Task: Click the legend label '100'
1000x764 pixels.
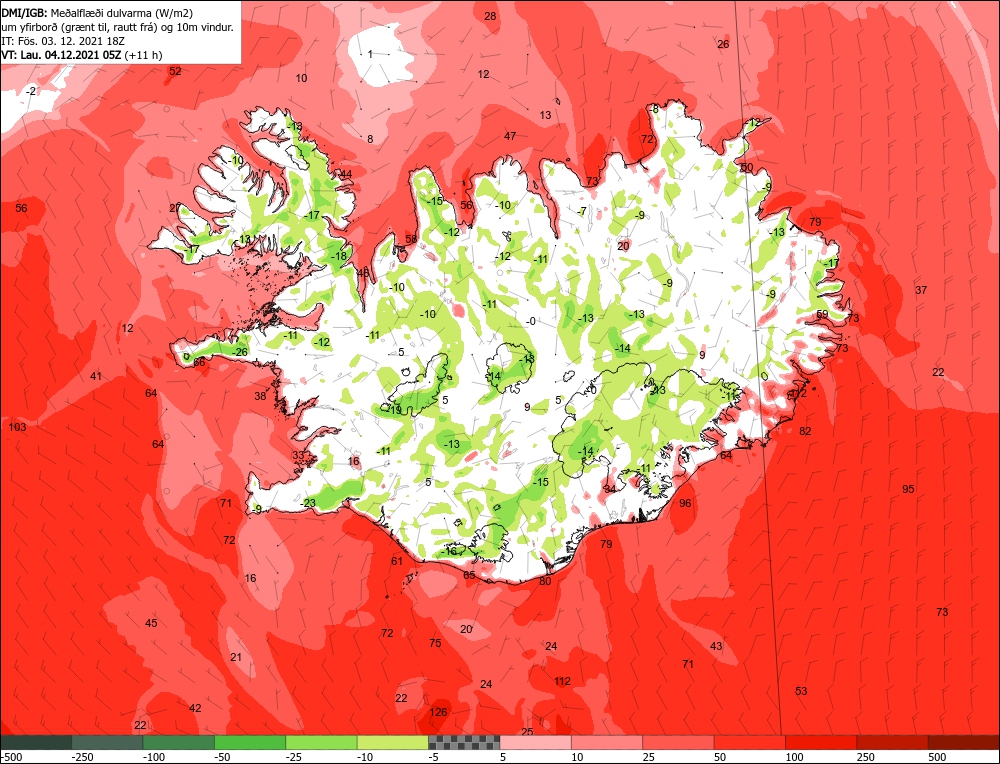Action: [x=795, y=757]
